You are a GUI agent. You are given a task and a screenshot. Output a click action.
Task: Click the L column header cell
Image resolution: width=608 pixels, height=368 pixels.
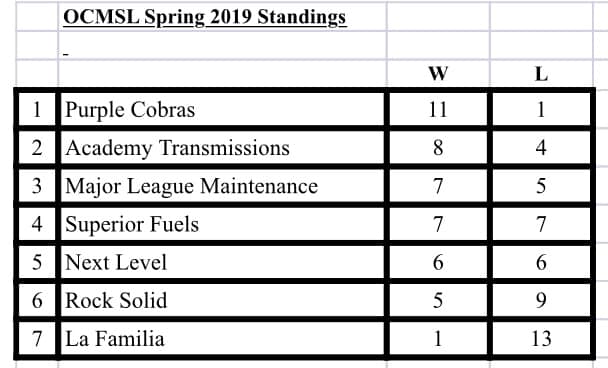(x=541, y=73)
